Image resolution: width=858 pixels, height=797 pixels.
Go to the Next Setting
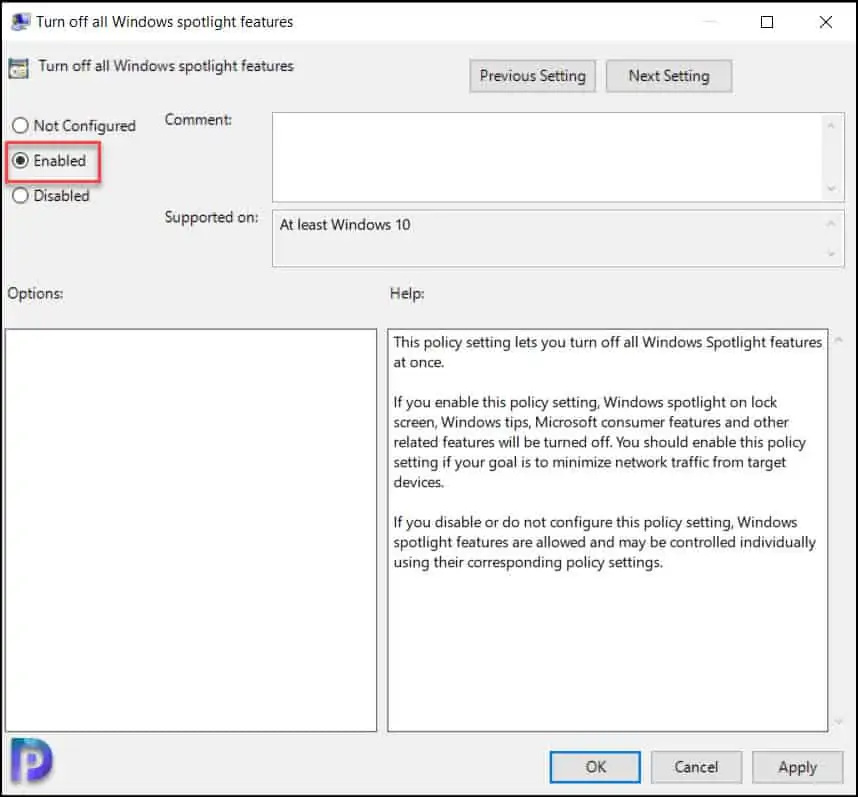[x=669, y=75]
